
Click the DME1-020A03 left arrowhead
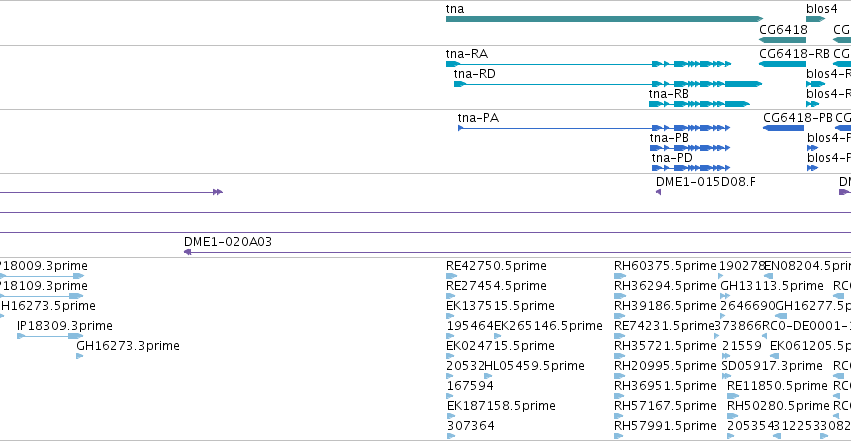[187, 252]
